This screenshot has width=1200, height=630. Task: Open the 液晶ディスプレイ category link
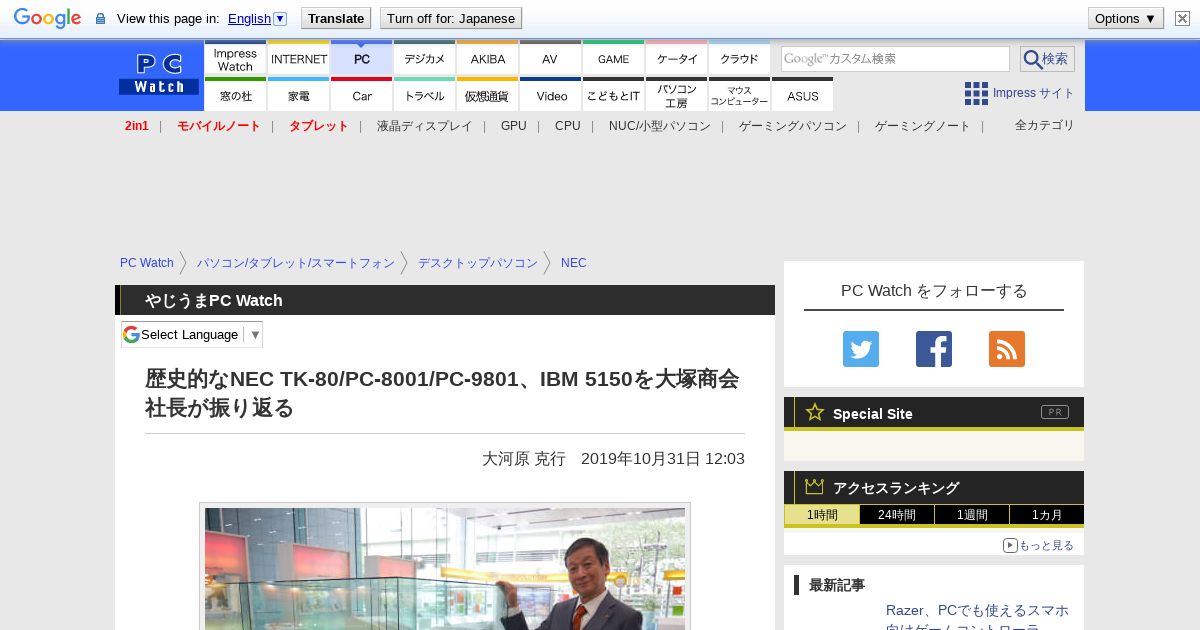point(424,126)
